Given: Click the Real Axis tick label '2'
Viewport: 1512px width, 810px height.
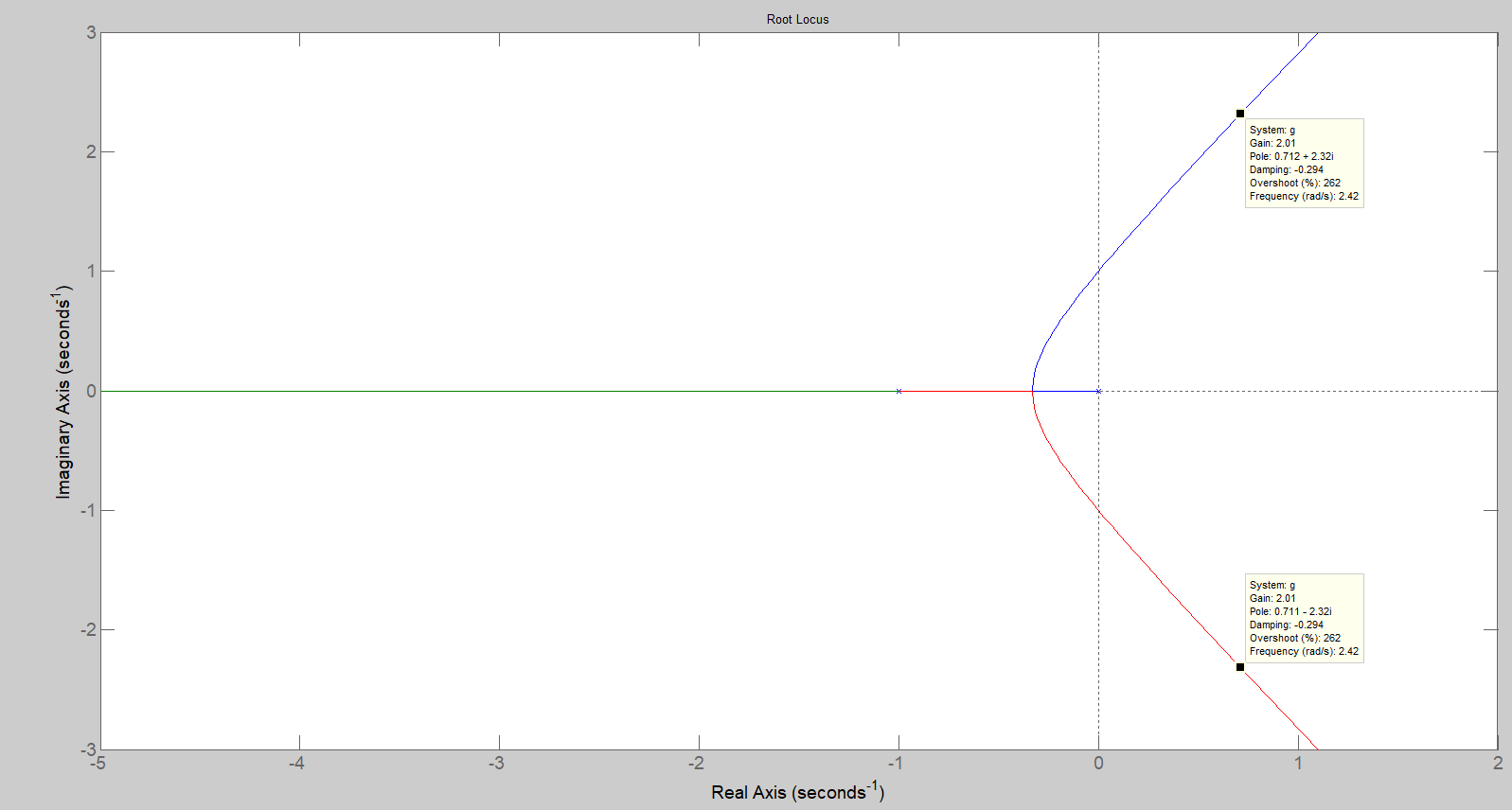Looking at the screenshot, I should click(1498, 763).
